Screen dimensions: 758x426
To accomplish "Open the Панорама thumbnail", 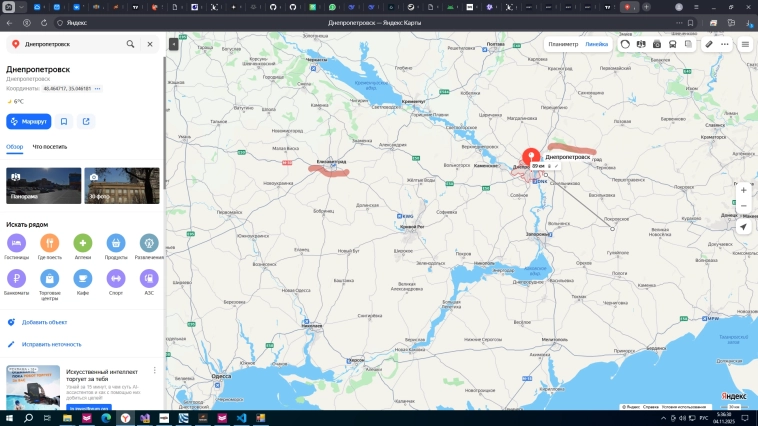I will [44, 186].
